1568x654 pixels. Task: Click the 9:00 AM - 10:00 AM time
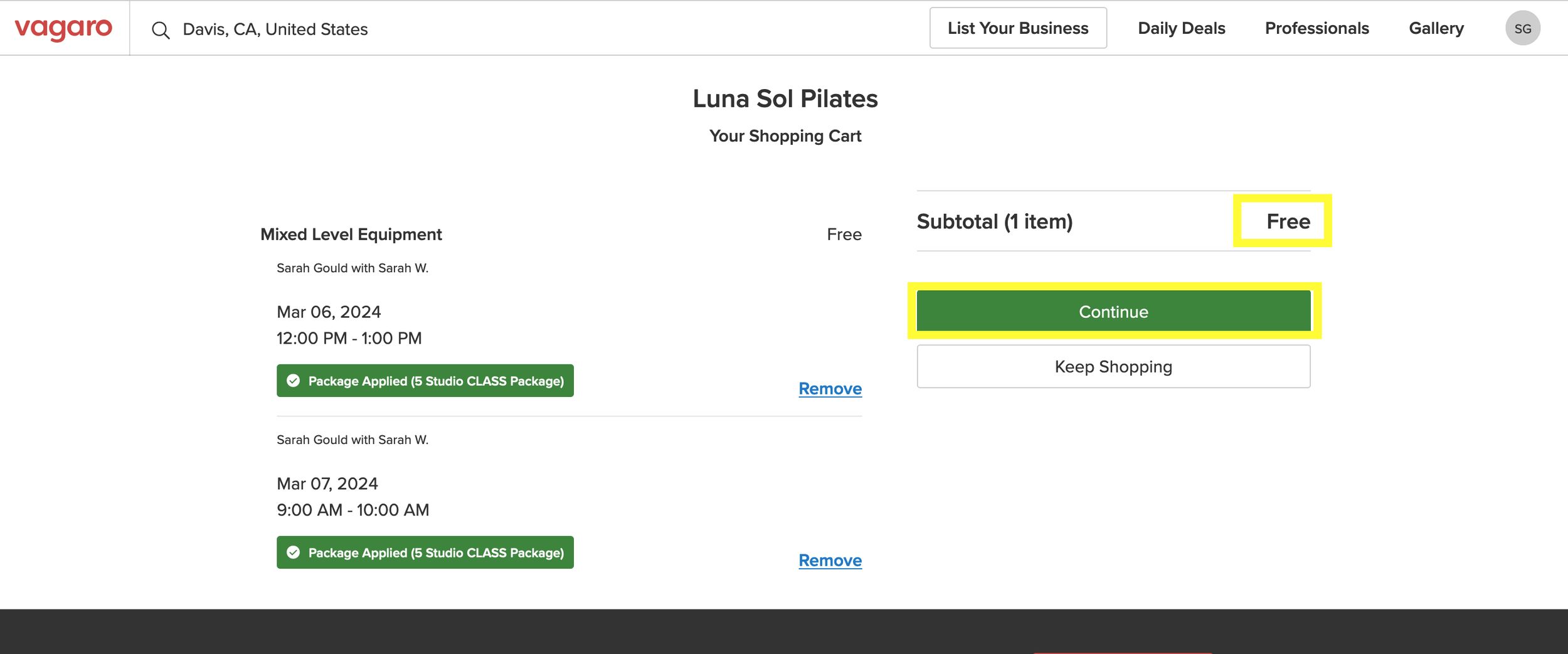(x=352, y=510)
